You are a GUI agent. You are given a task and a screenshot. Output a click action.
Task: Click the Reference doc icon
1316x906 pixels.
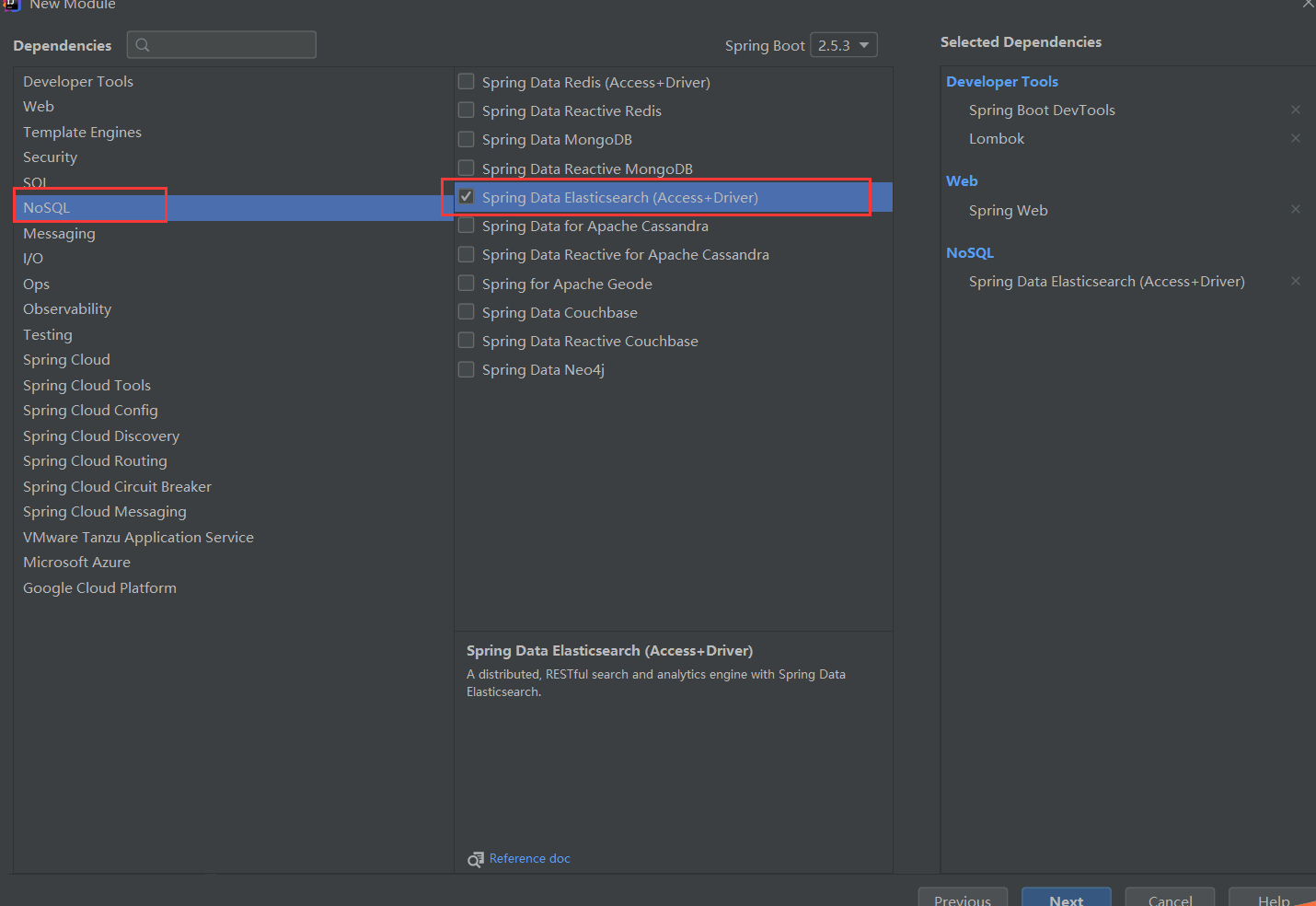tap(475, 859)
